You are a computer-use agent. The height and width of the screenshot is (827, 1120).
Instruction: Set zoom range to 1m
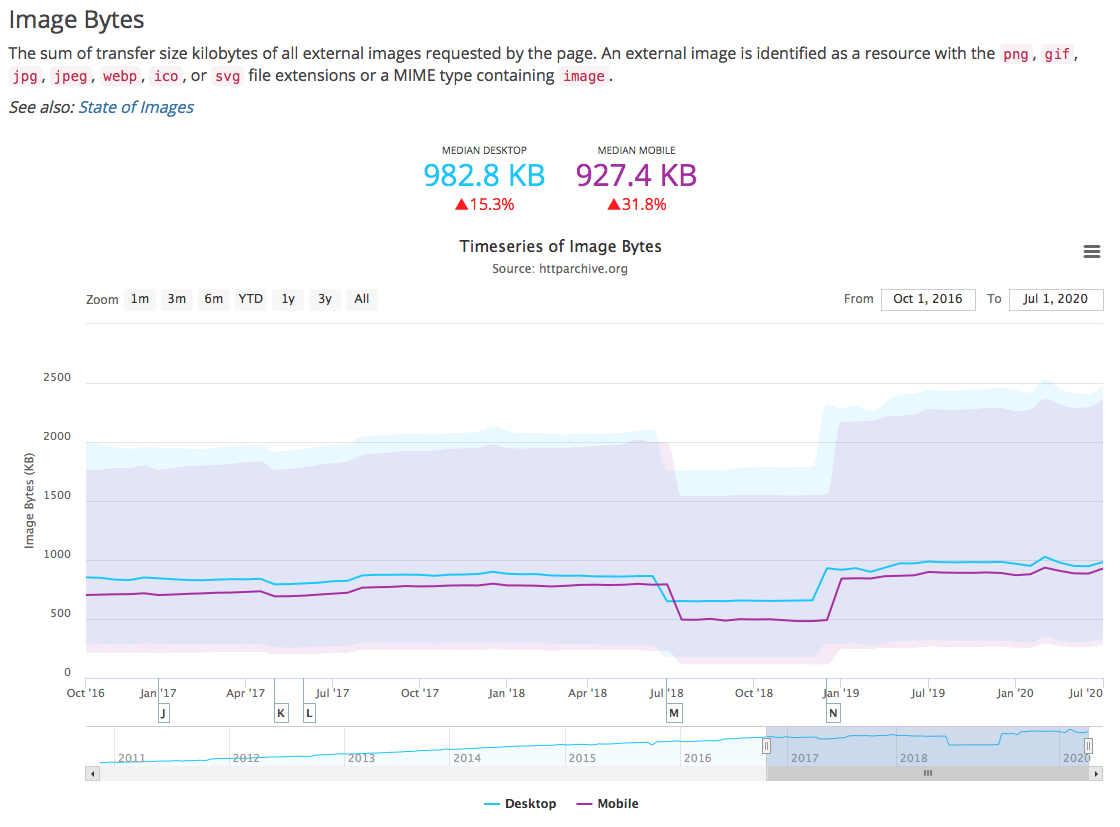(140, 299)
